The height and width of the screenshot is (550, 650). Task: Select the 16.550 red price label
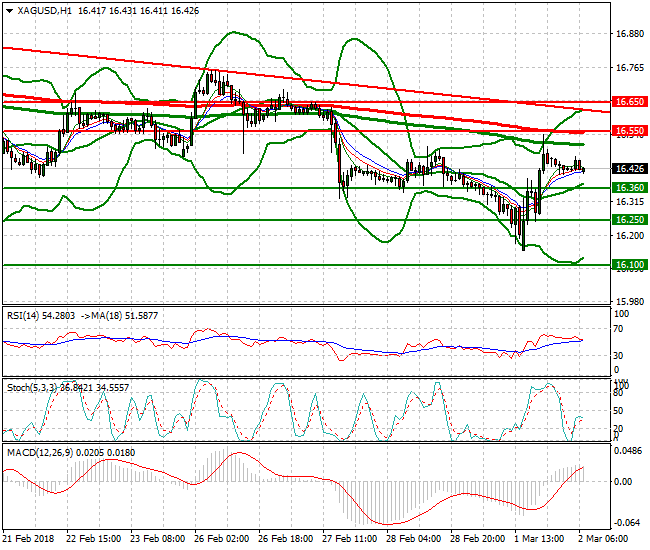tap(630, 131)
